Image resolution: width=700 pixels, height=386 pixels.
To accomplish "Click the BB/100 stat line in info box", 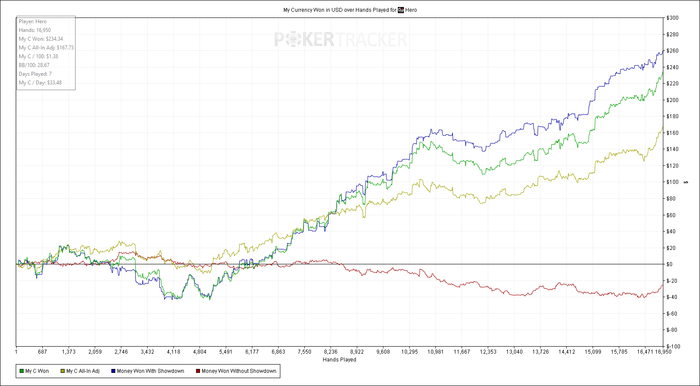I will pos(34,65).
